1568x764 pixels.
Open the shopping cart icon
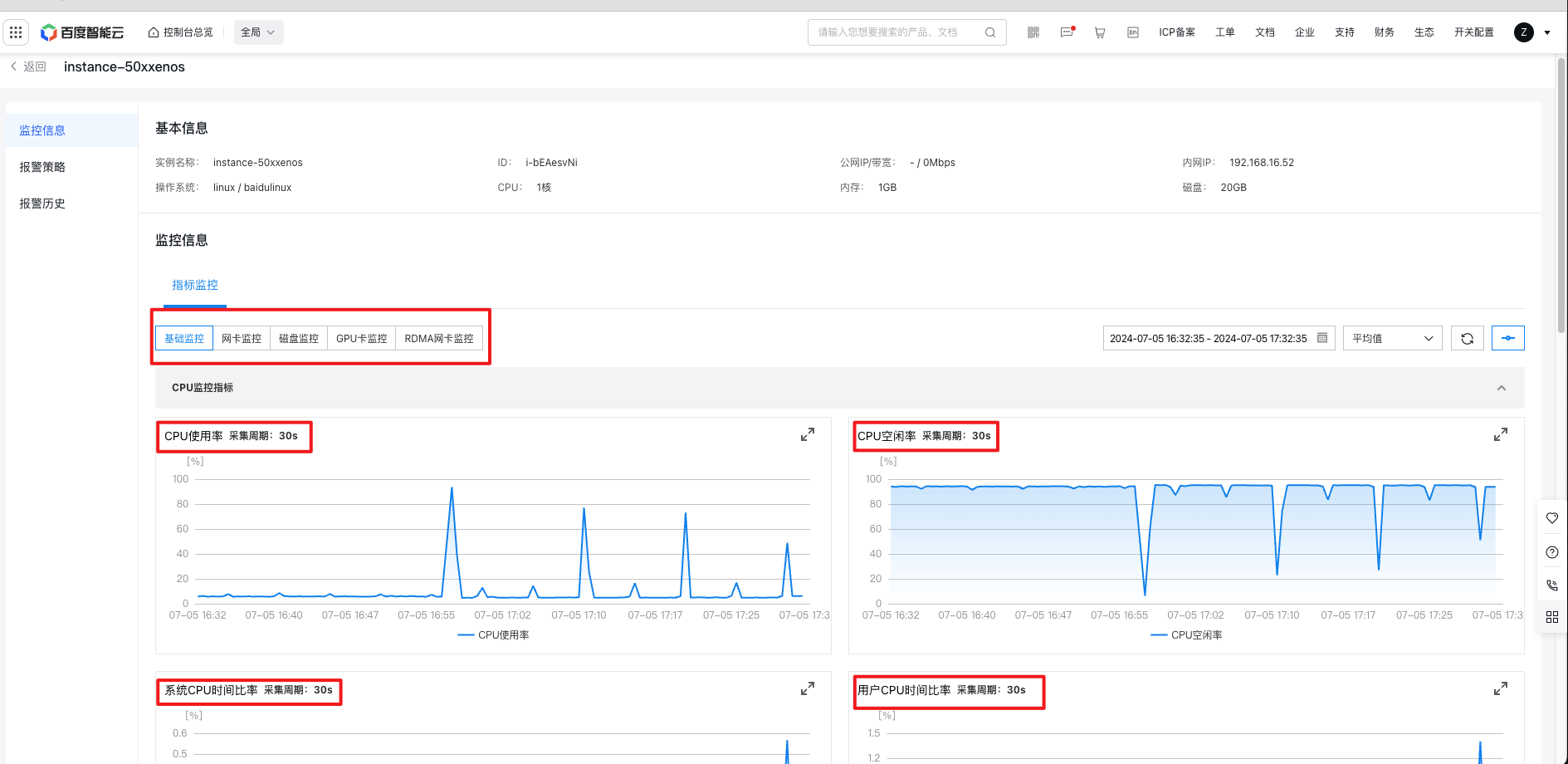coord(1100,32)
